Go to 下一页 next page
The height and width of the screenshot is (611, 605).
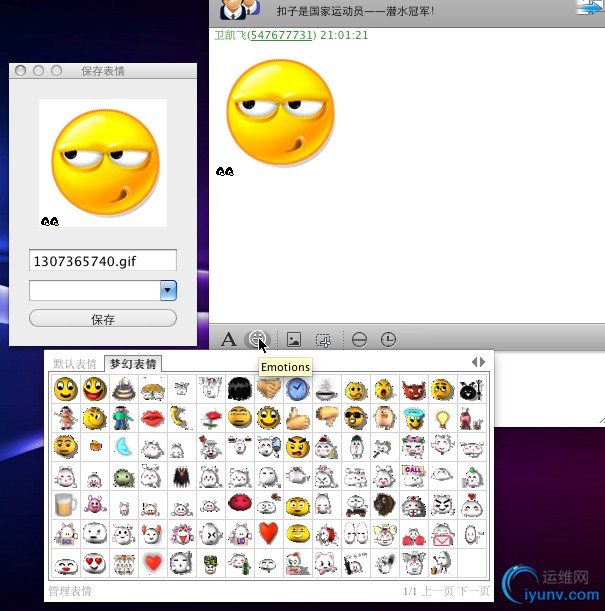point(473,591)
